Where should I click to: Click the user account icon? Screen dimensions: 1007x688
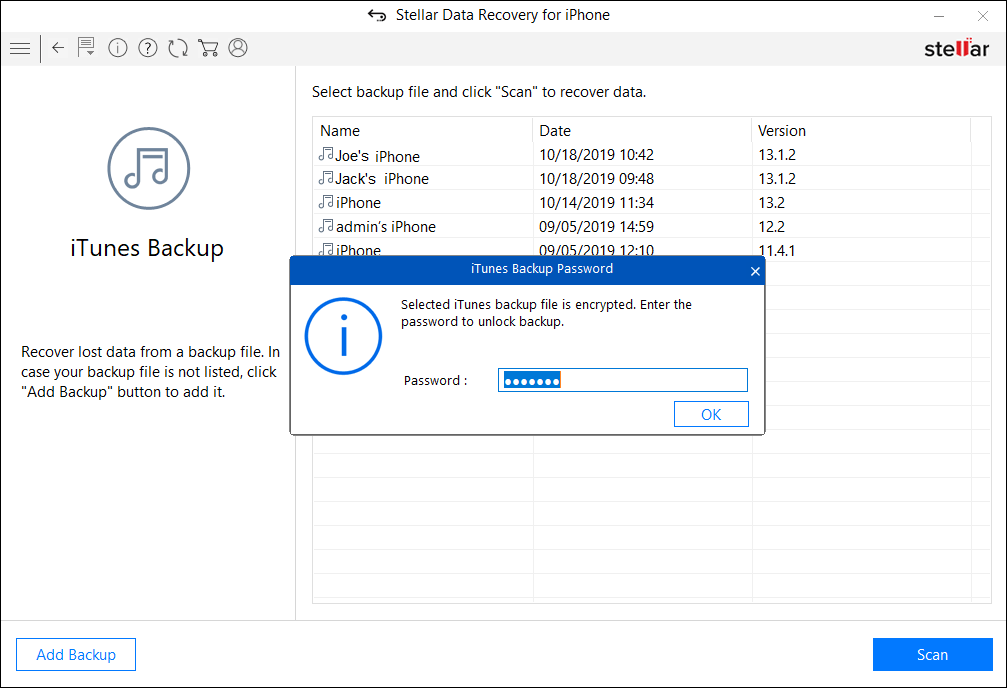tap(238, 48)
